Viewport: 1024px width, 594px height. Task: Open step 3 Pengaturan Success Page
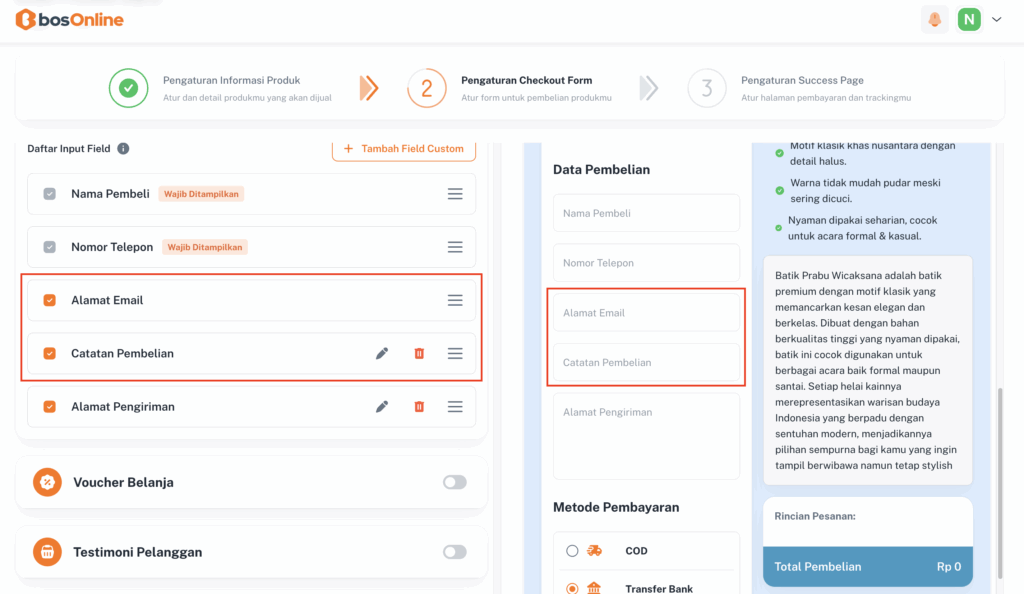click(707, 88)
